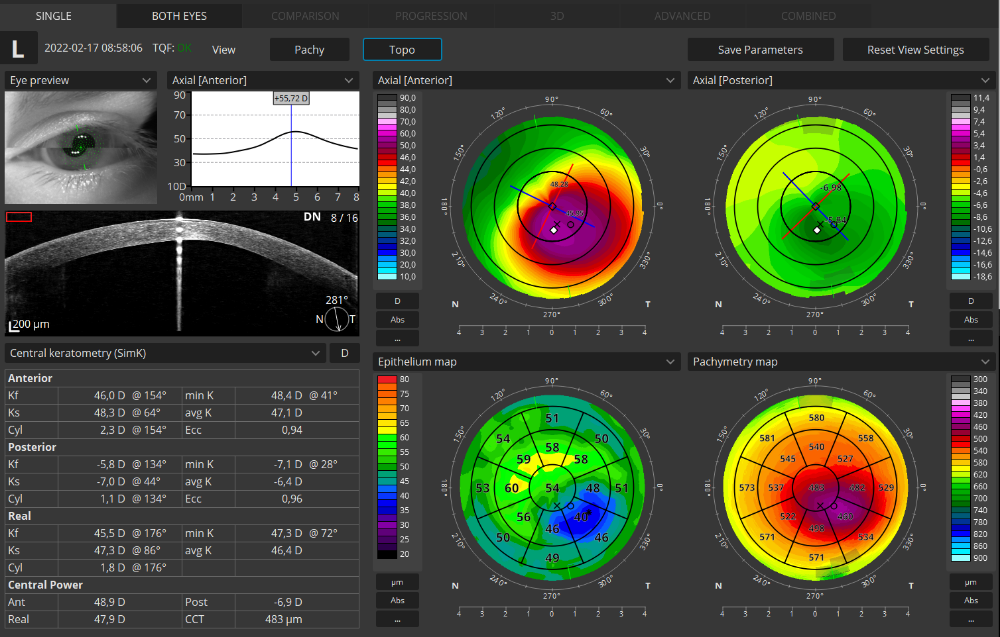Click the L left-eye indicator icon

pyautogui.click(x=20, y=48)
